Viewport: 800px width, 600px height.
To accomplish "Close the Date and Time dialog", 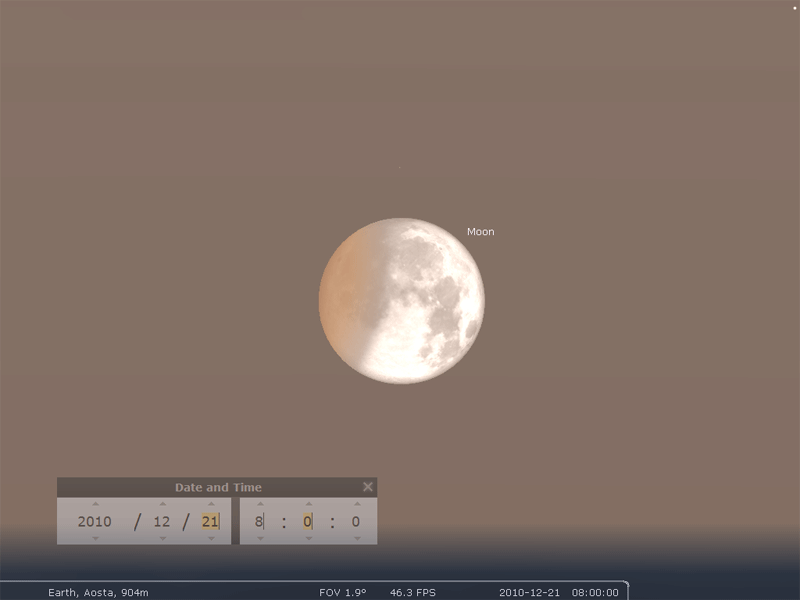I will coord(368,487).
